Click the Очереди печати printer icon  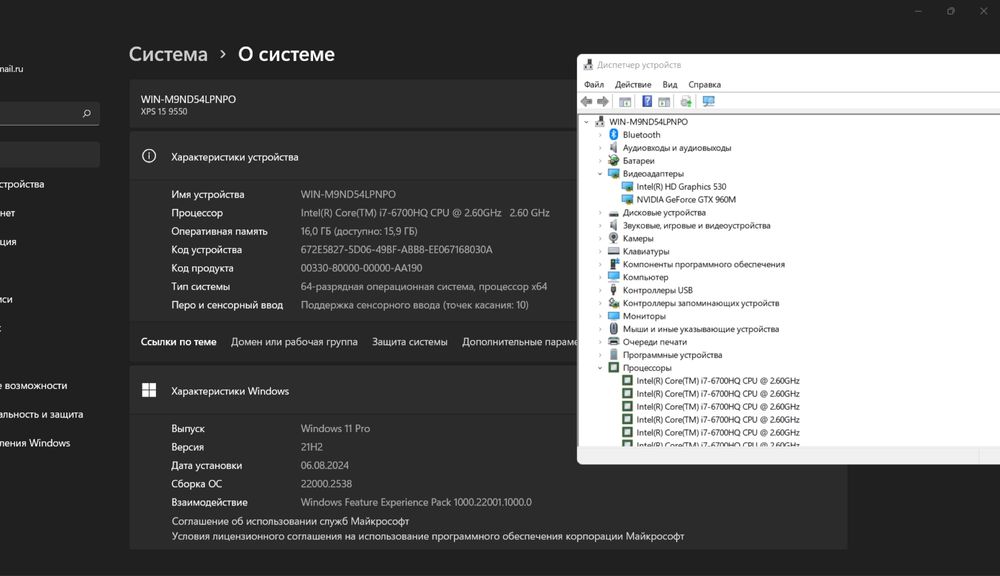[x=614, y=341]
